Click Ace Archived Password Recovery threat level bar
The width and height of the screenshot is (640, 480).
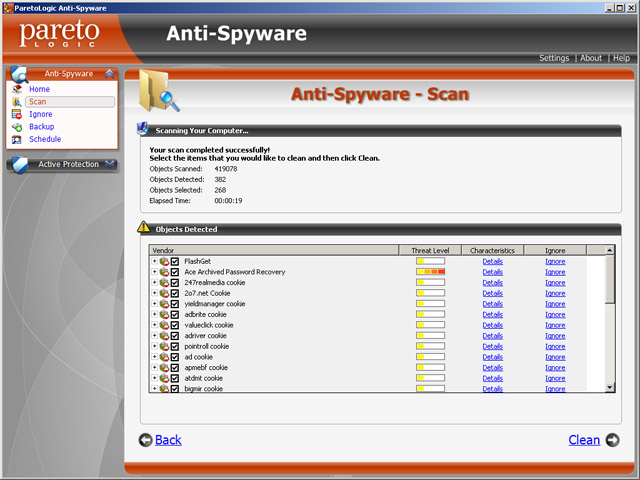(430, 272)
